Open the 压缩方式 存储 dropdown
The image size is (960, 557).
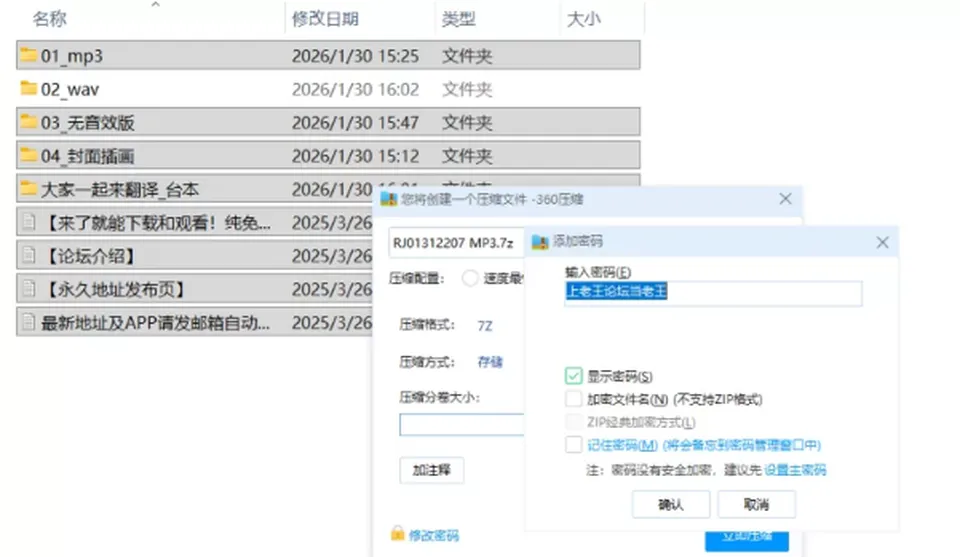point(490,362)
